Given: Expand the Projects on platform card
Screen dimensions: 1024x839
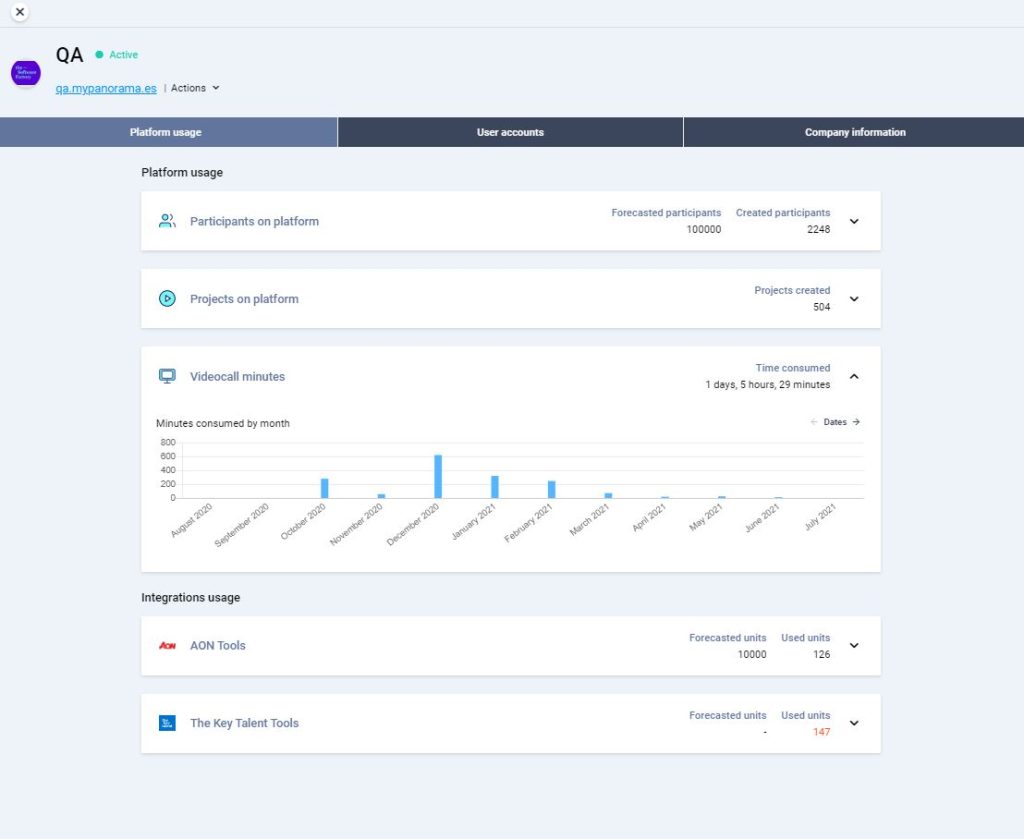Looking at the screenshot, I should pyautogui.click(x=854, y=299).
